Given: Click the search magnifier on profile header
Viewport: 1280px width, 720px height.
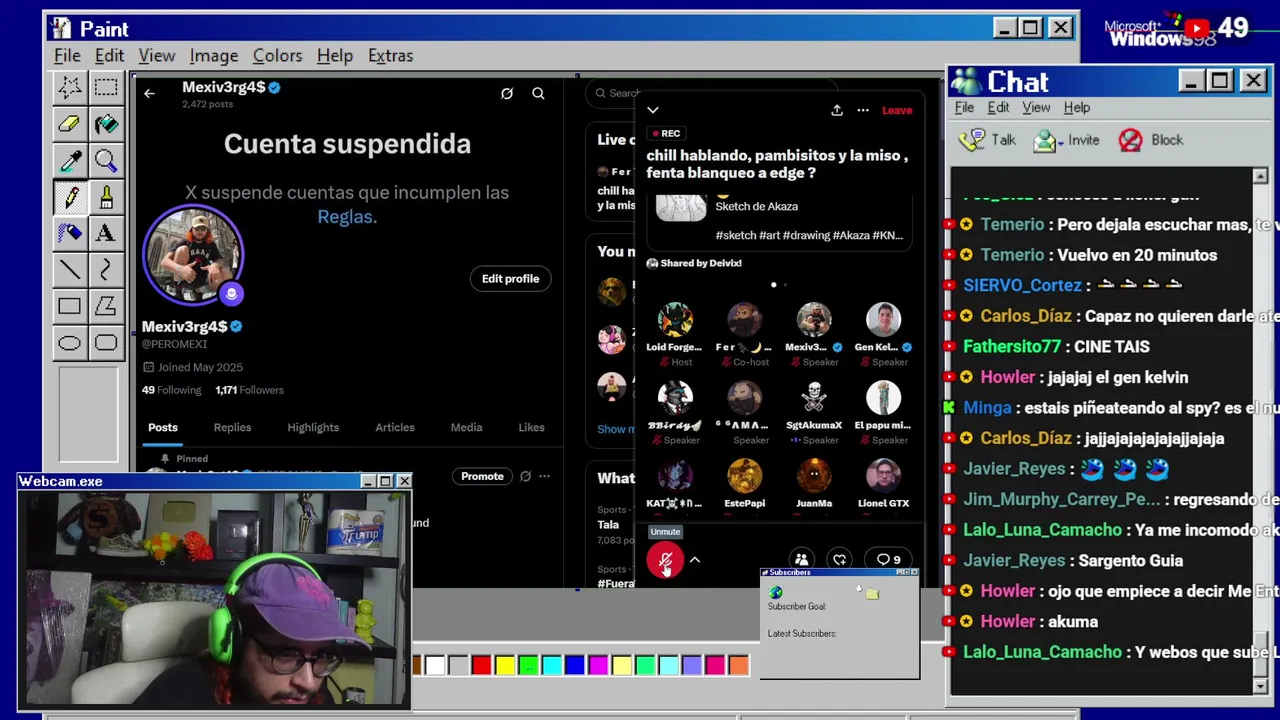Looking at the screenshot, I should [x=538, y=93].
